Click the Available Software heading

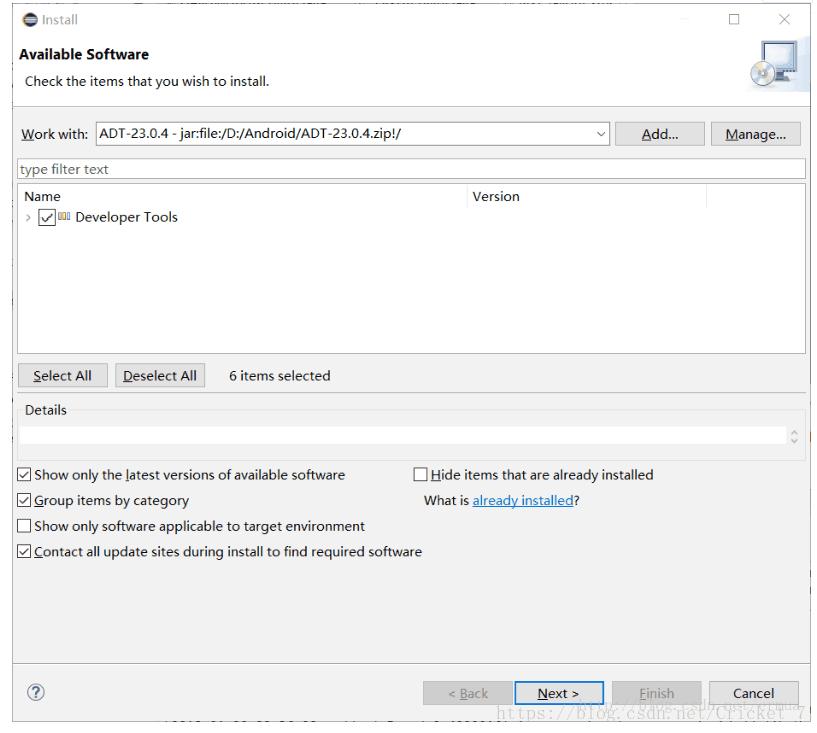point(84,54)
